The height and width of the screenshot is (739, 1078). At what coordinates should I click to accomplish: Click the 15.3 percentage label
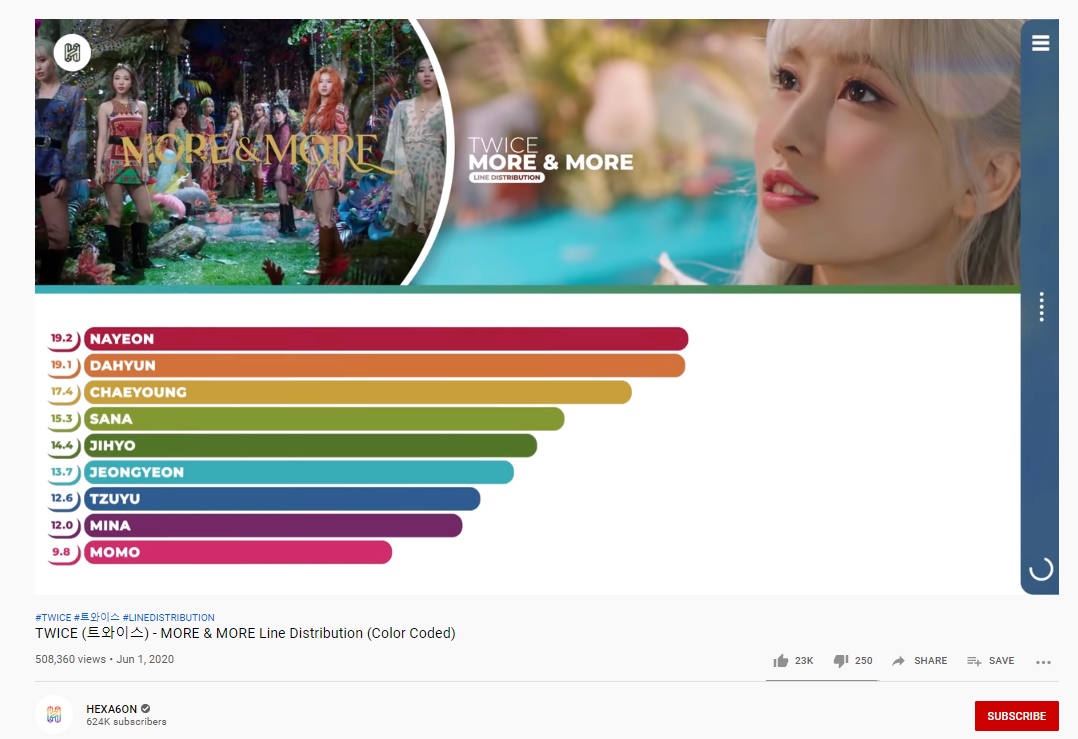click(x=62, y=419)
